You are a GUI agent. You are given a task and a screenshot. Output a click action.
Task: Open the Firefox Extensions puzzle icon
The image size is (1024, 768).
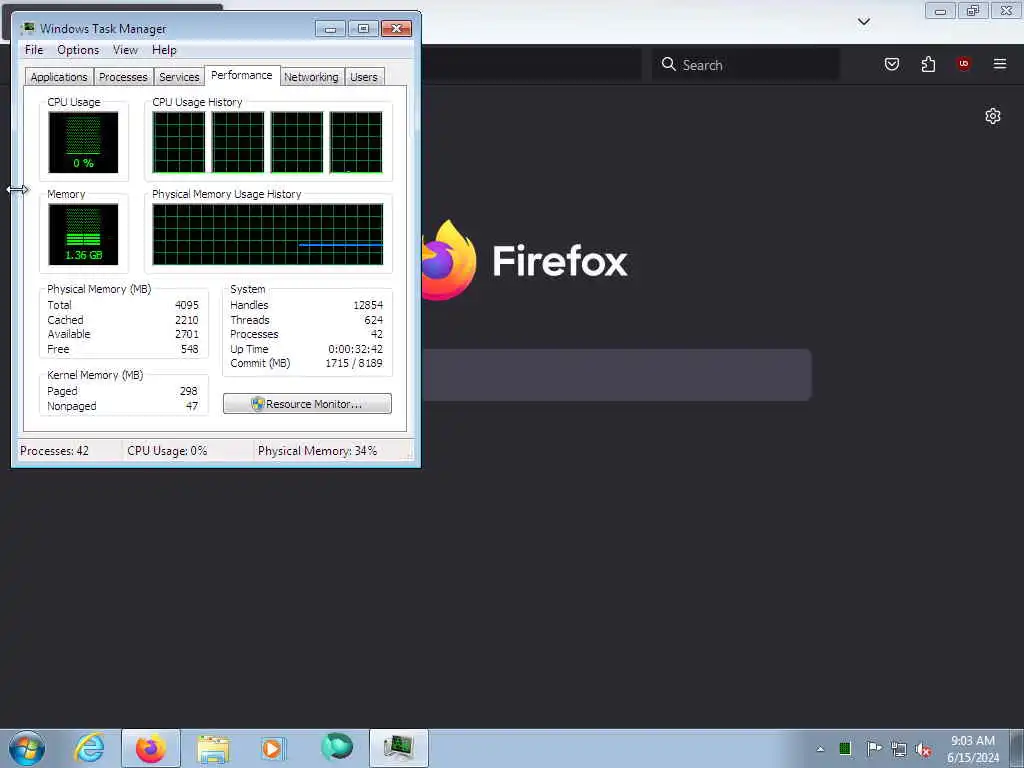click(928, 64)
